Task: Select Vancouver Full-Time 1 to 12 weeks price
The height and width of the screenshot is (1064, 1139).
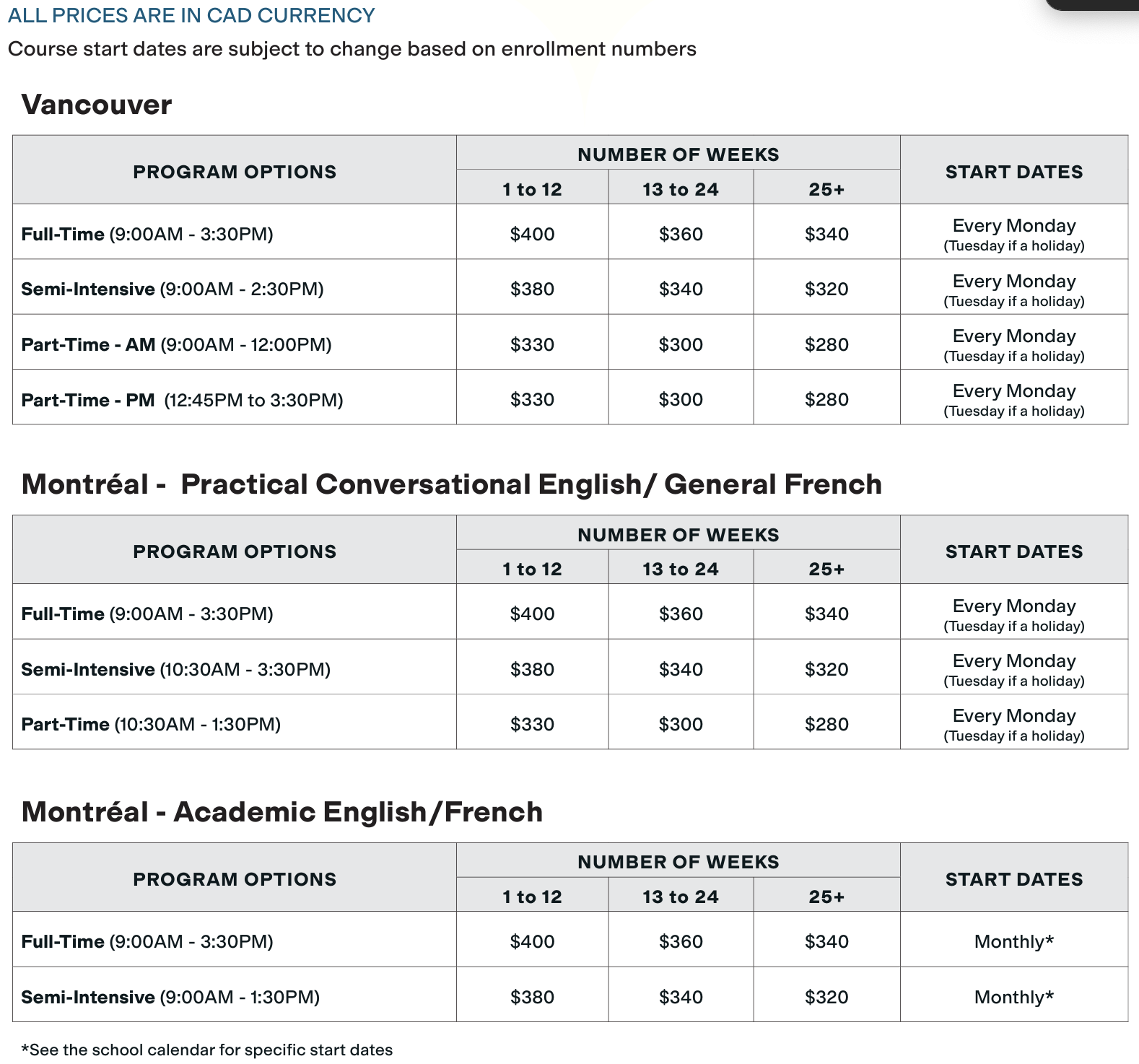Action: tap(532, 234)
